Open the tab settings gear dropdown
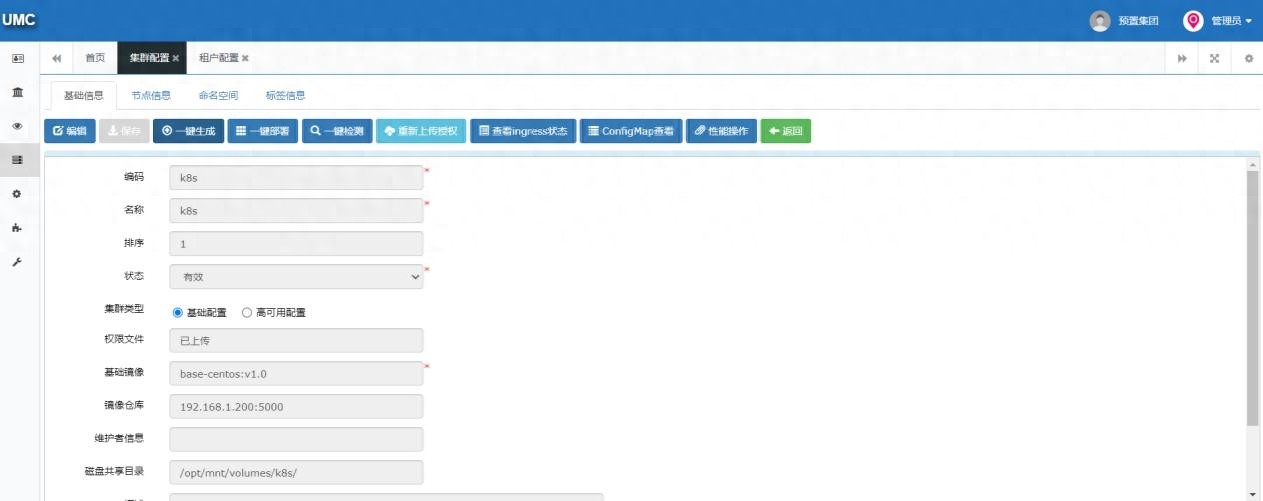This screenshot has width=1263, height=501. coord(1248,58)
